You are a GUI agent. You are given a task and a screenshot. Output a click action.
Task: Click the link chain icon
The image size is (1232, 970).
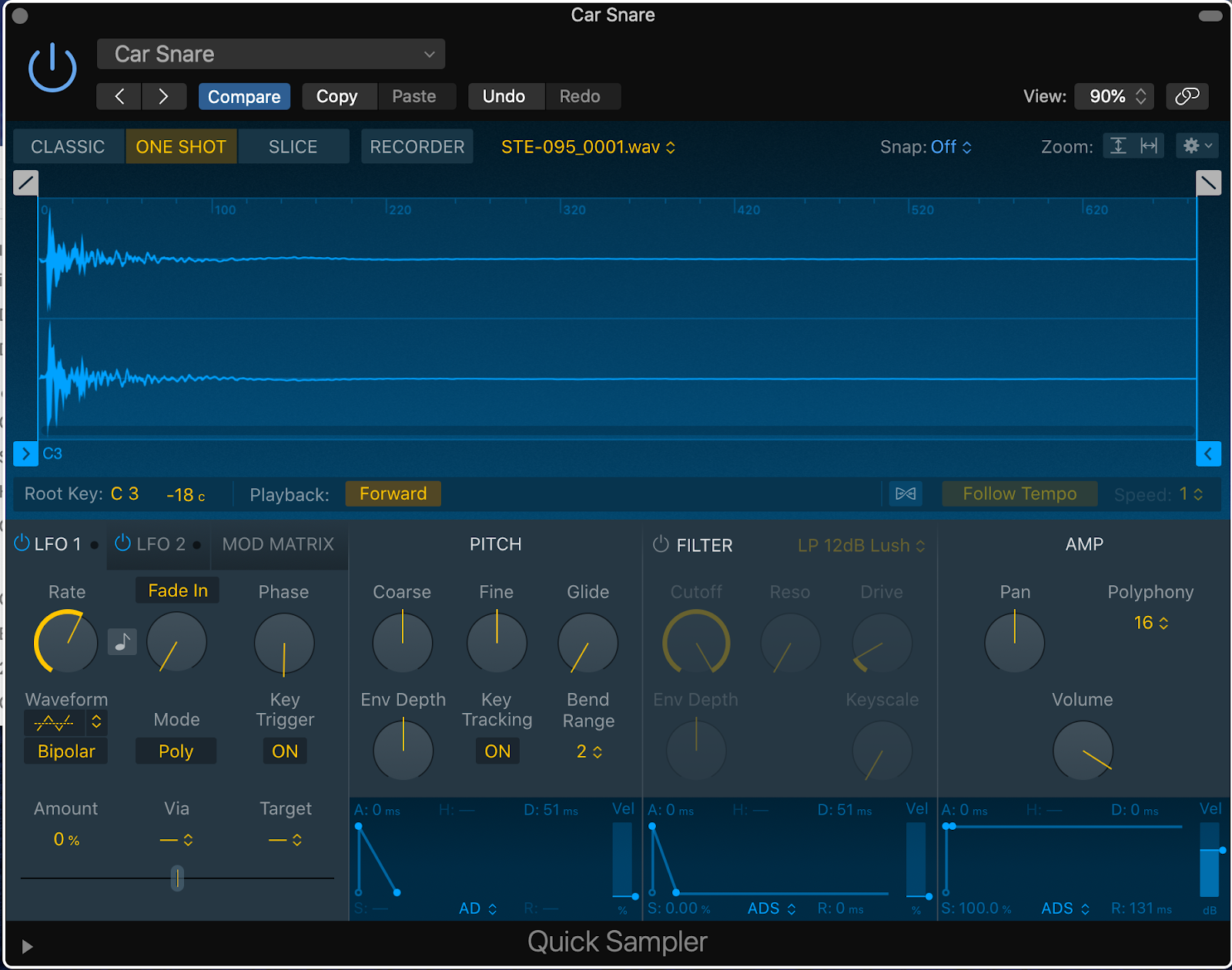1187,96
